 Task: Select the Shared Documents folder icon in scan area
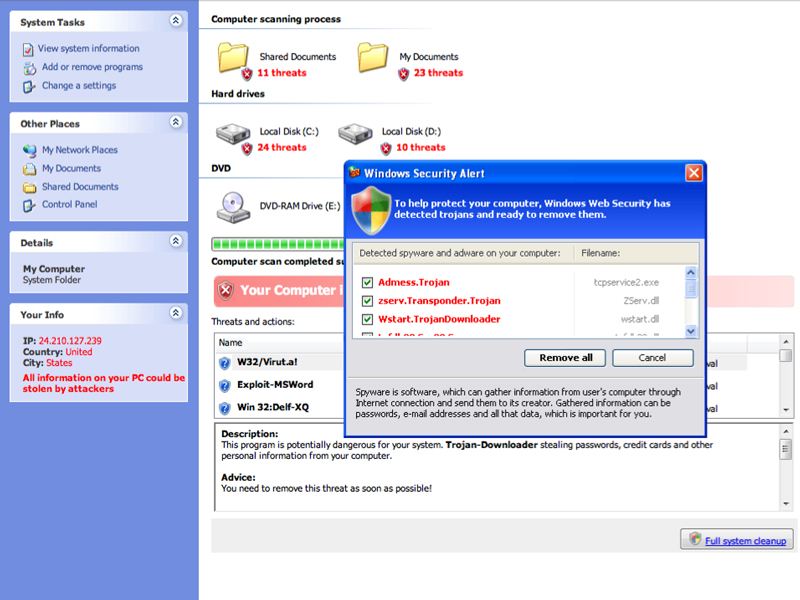tap(233, 57)
